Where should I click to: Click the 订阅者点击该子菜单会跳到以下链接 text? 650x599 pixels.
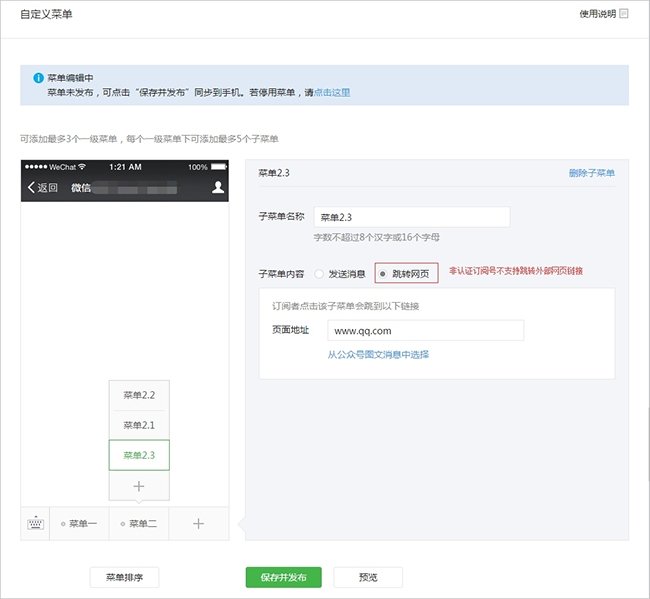click(345, 306)
